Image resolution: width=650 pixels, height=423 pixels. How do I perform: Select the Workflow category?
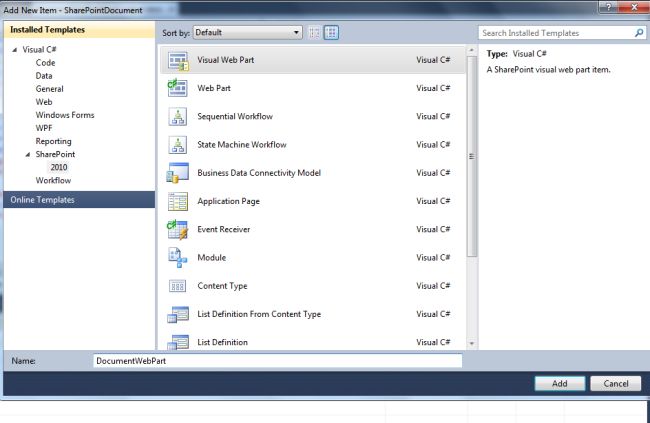(53, 180)
